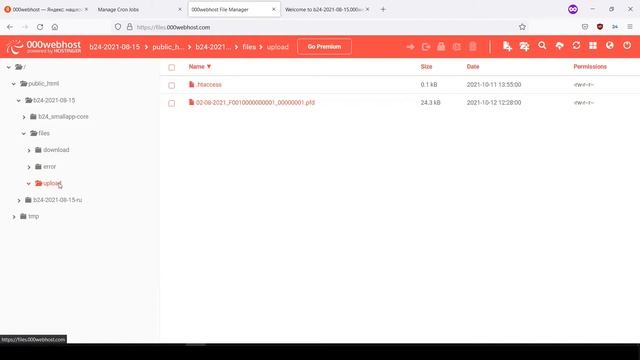Reload the page in browser
Screen dimensions: 640x360
click(40, 27)
